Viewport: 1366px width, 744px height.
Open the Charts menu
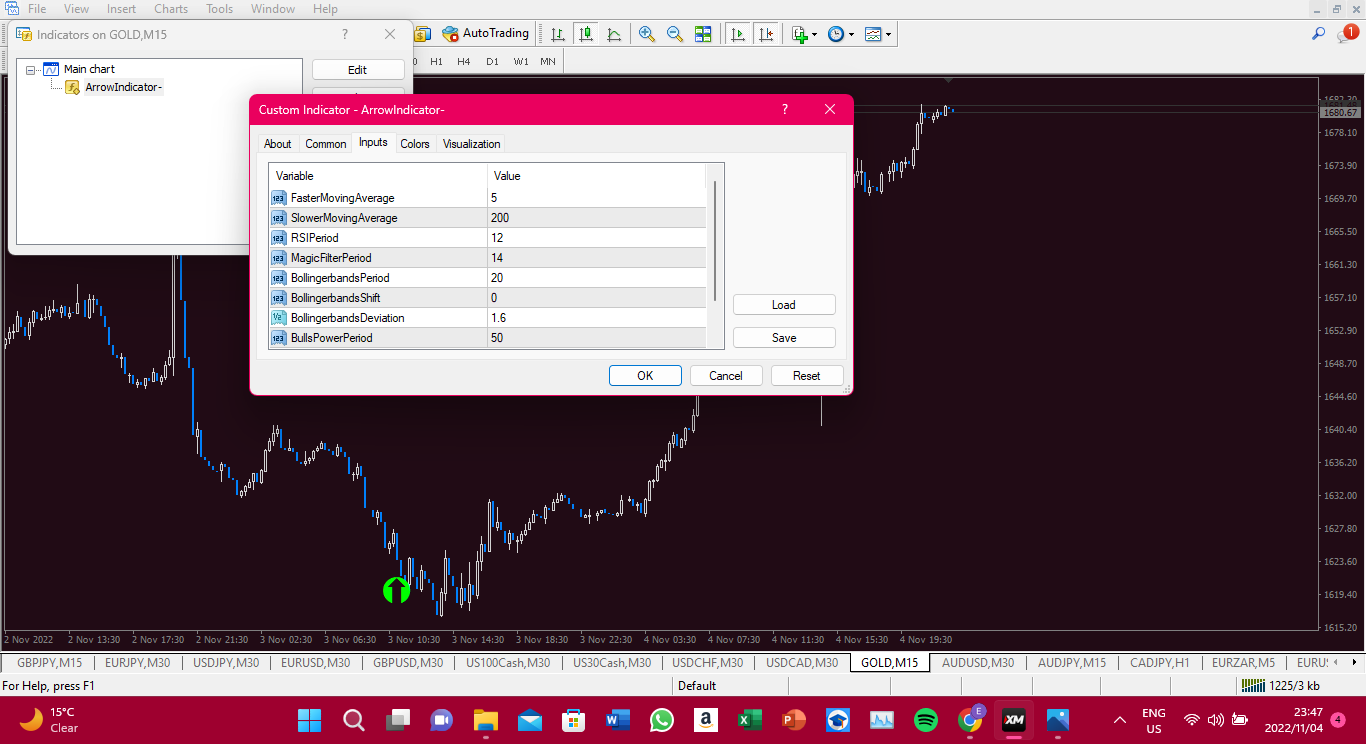[x=171, y=9]
